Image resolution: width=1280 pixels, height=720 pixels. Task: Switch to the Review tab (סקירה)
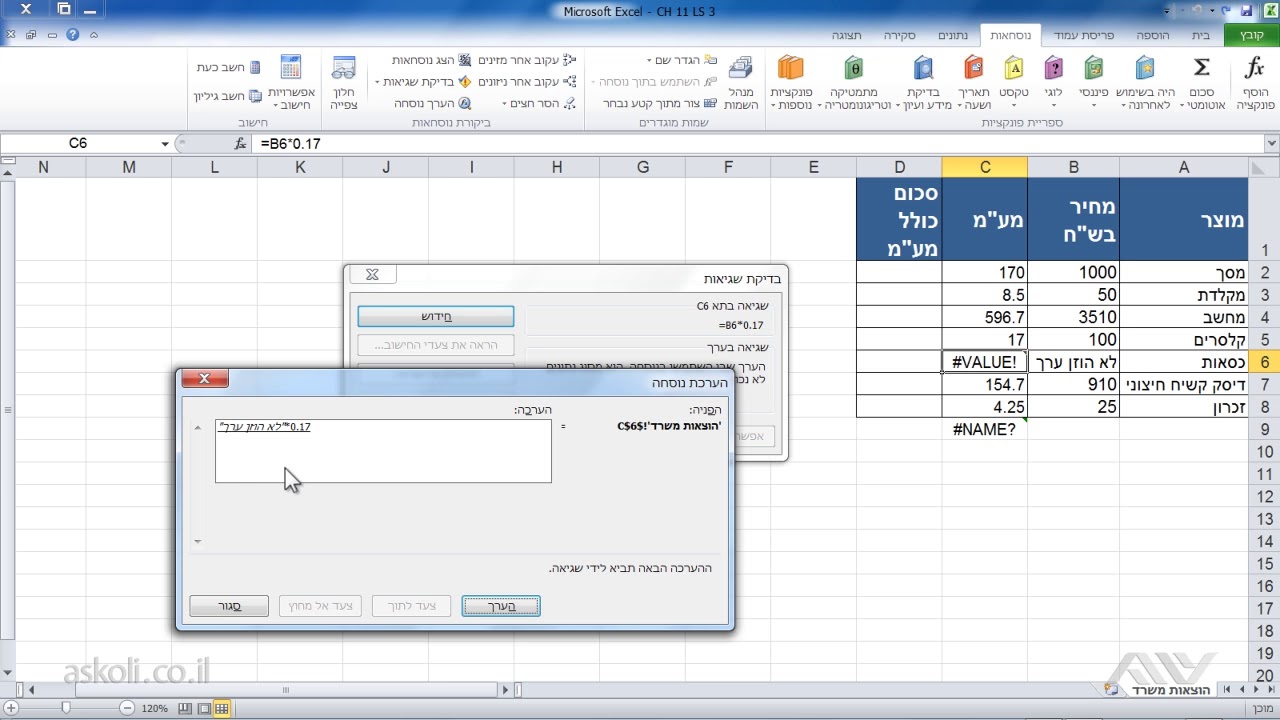[x=899, y=35]
